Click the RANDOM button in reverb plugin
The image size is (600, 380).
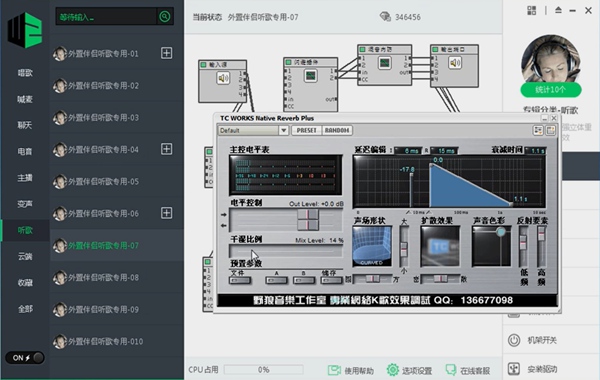[x=337, y=130]
